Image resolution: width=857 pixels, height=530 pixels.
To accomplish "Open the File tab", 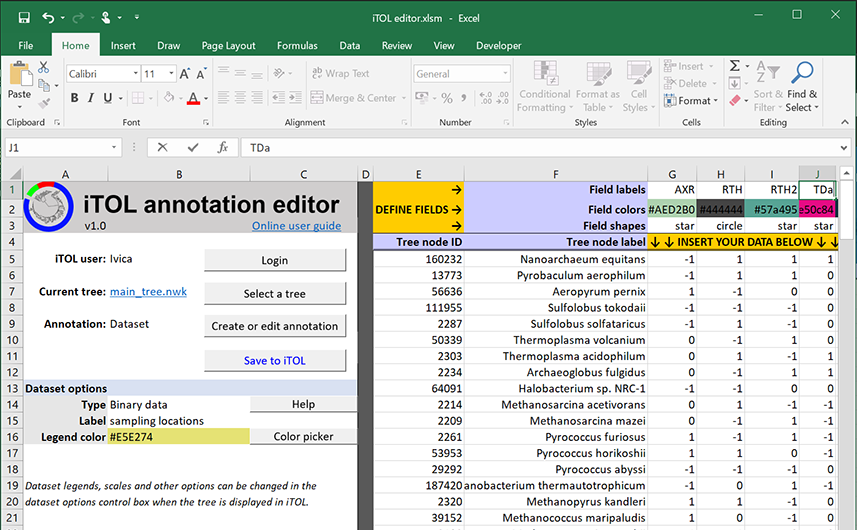I will point(26,45).
